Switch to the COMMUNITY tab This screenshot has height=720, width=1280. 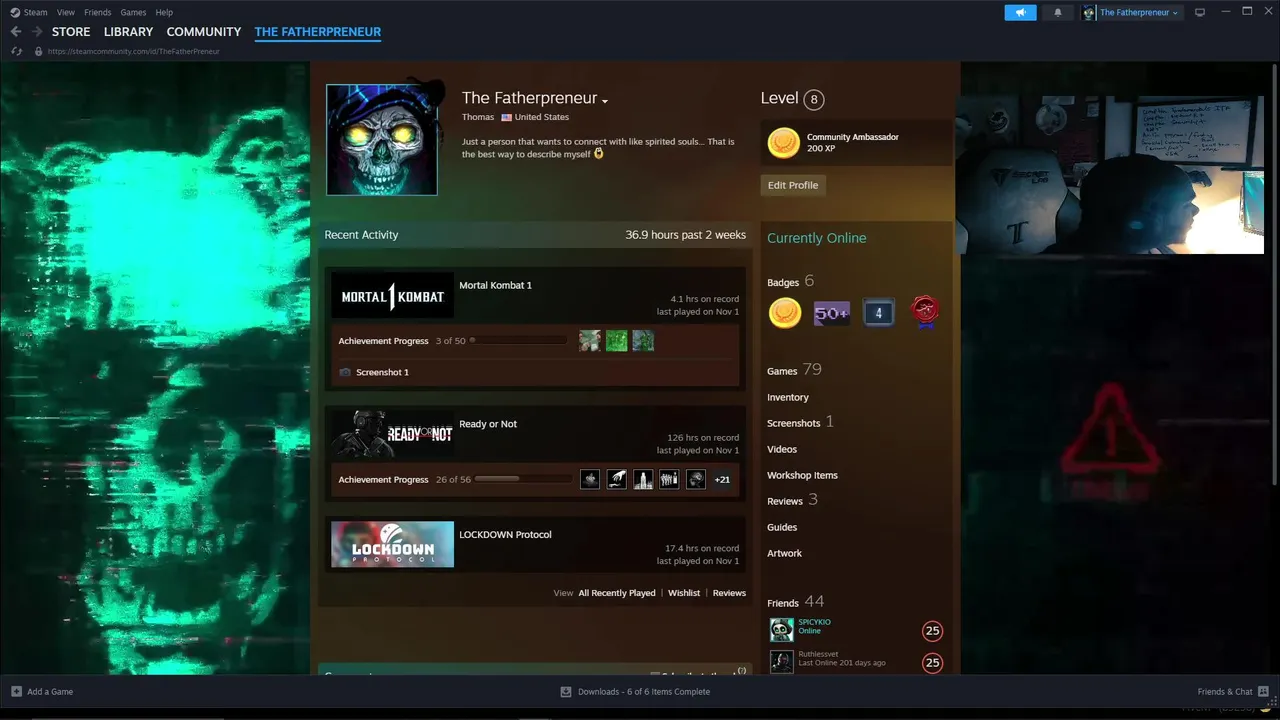(204, 32)
